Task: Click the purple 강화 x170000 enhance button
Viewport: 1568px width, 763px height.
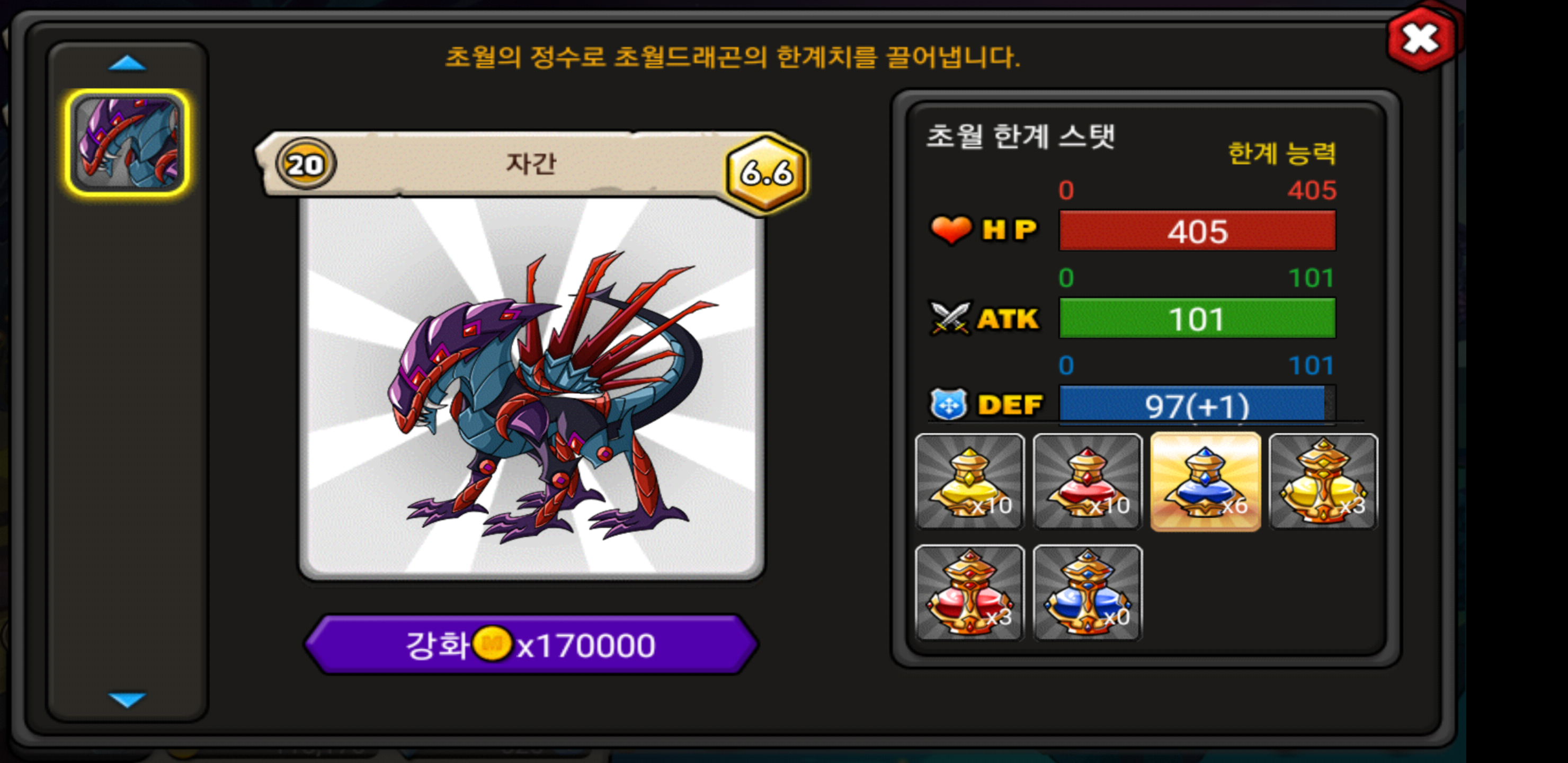Action: pos(531,644)
